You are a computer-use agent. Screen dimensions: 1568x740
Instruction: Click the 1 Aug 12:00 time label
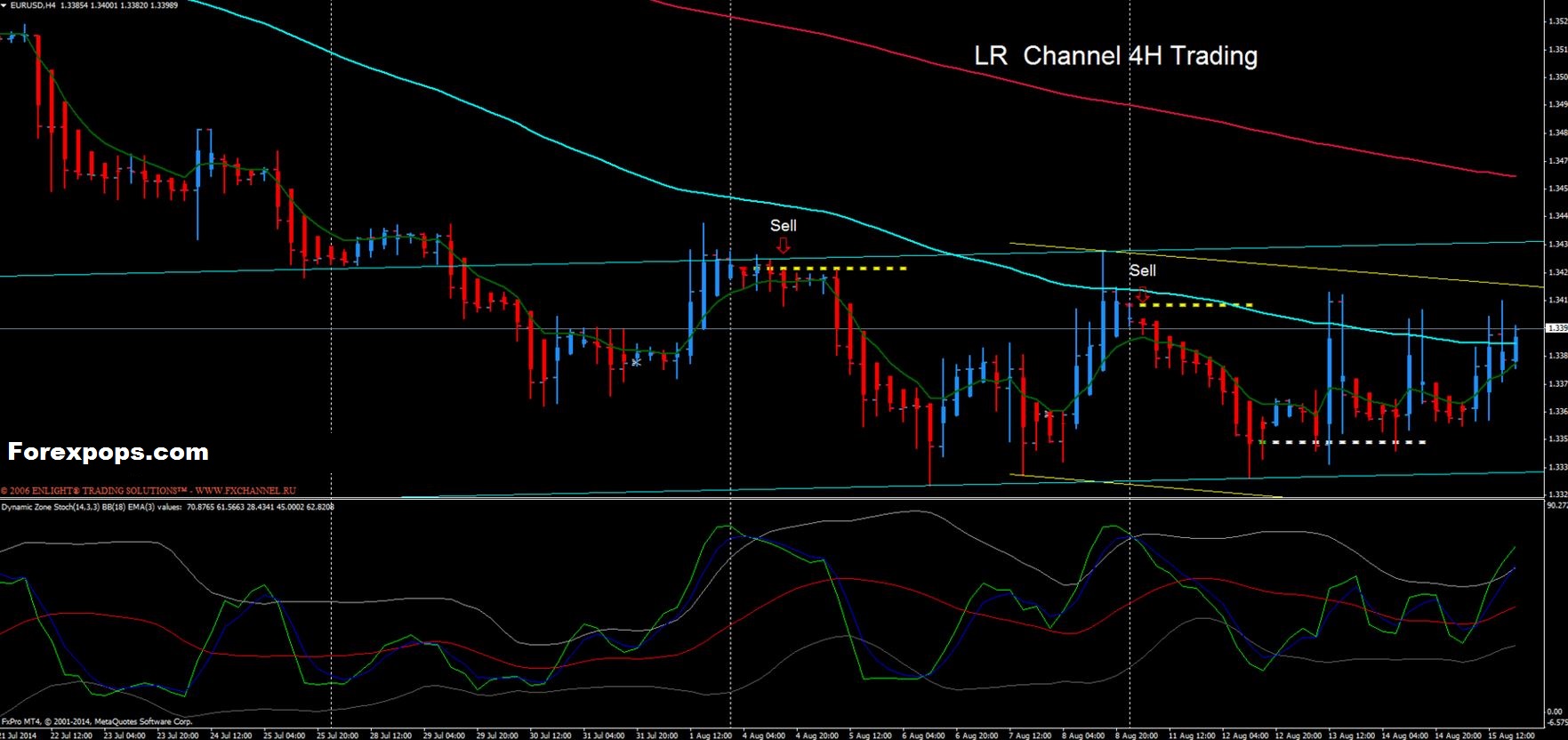[x=711, y=736]
